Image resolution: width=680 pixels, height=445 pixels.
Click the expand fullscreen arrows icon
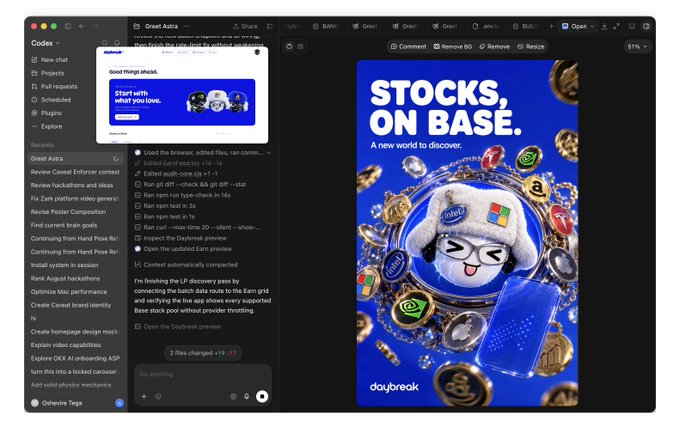616,26
